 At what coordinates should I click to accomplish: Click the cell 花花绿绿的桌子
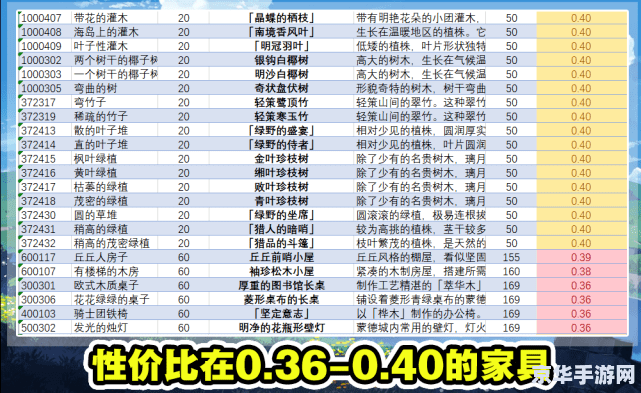[111, 300]
